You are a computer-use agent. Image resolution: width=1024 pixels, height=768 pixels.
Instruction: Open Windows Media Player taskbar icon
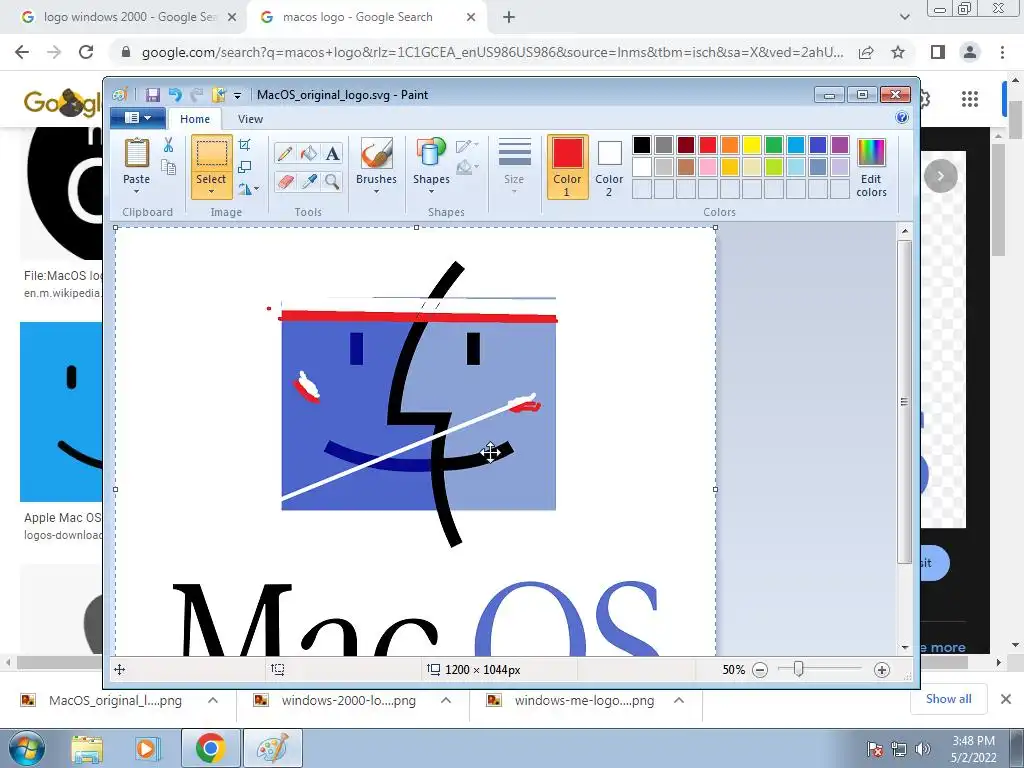coord(147,748)
